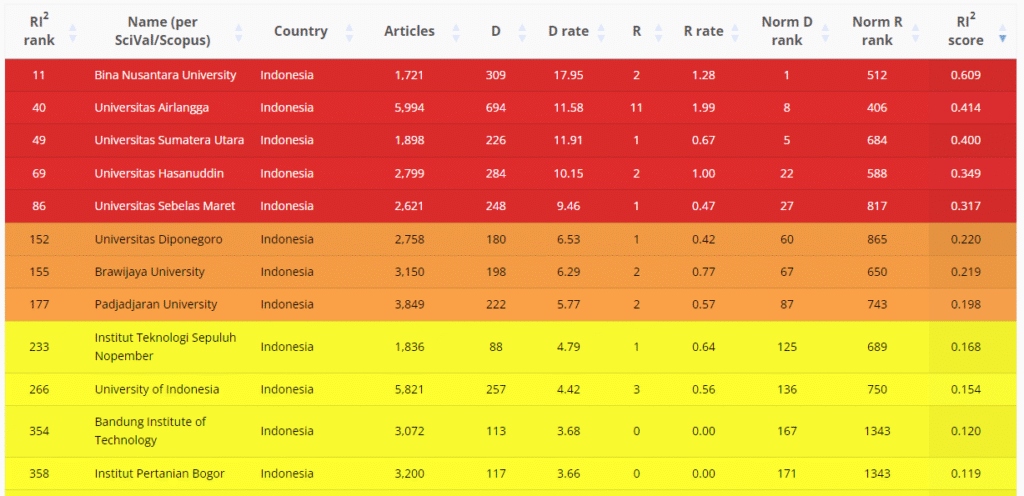Click the R rate header label
This screenshot has width=1024, height=496.
pos(703,31)
